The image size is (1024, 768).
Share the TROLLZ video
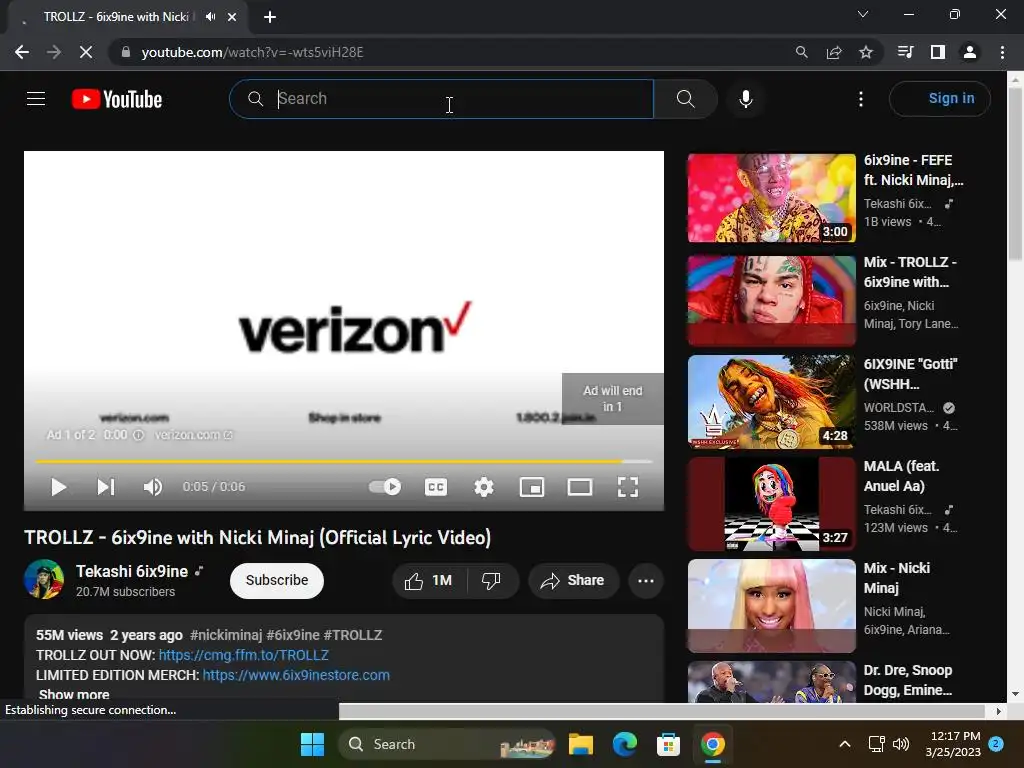click(x=573, y=581)
